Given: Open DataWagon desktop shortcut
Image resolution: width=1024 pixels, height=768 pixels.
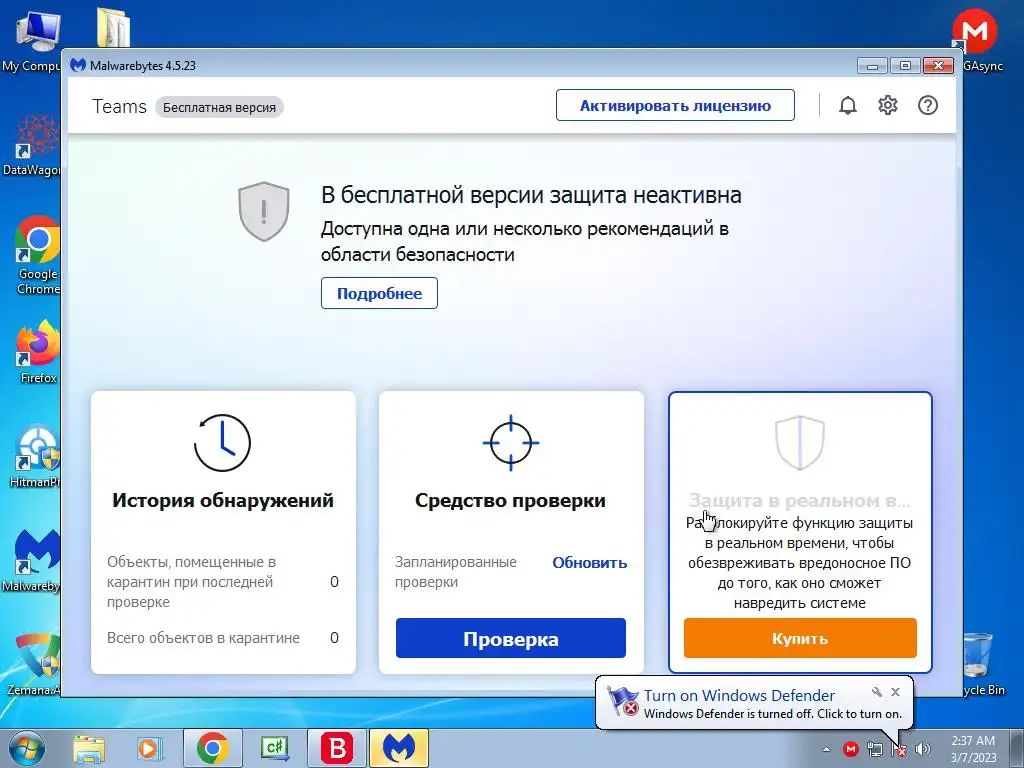Looking at the screenshot, I should [33, 145].
